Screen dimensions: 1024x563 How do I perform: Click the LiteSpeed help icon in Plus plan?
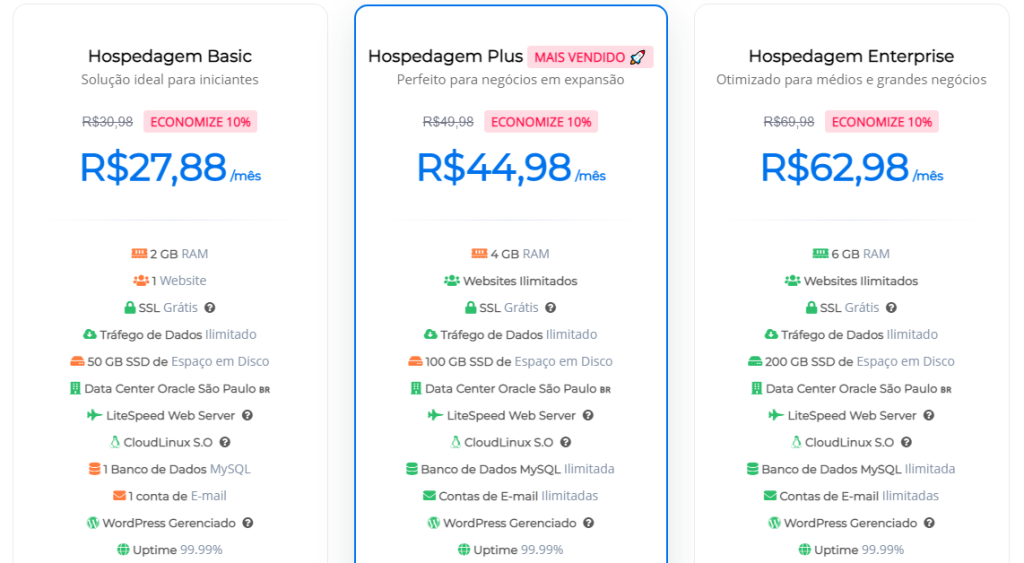(x=588, y=415)
